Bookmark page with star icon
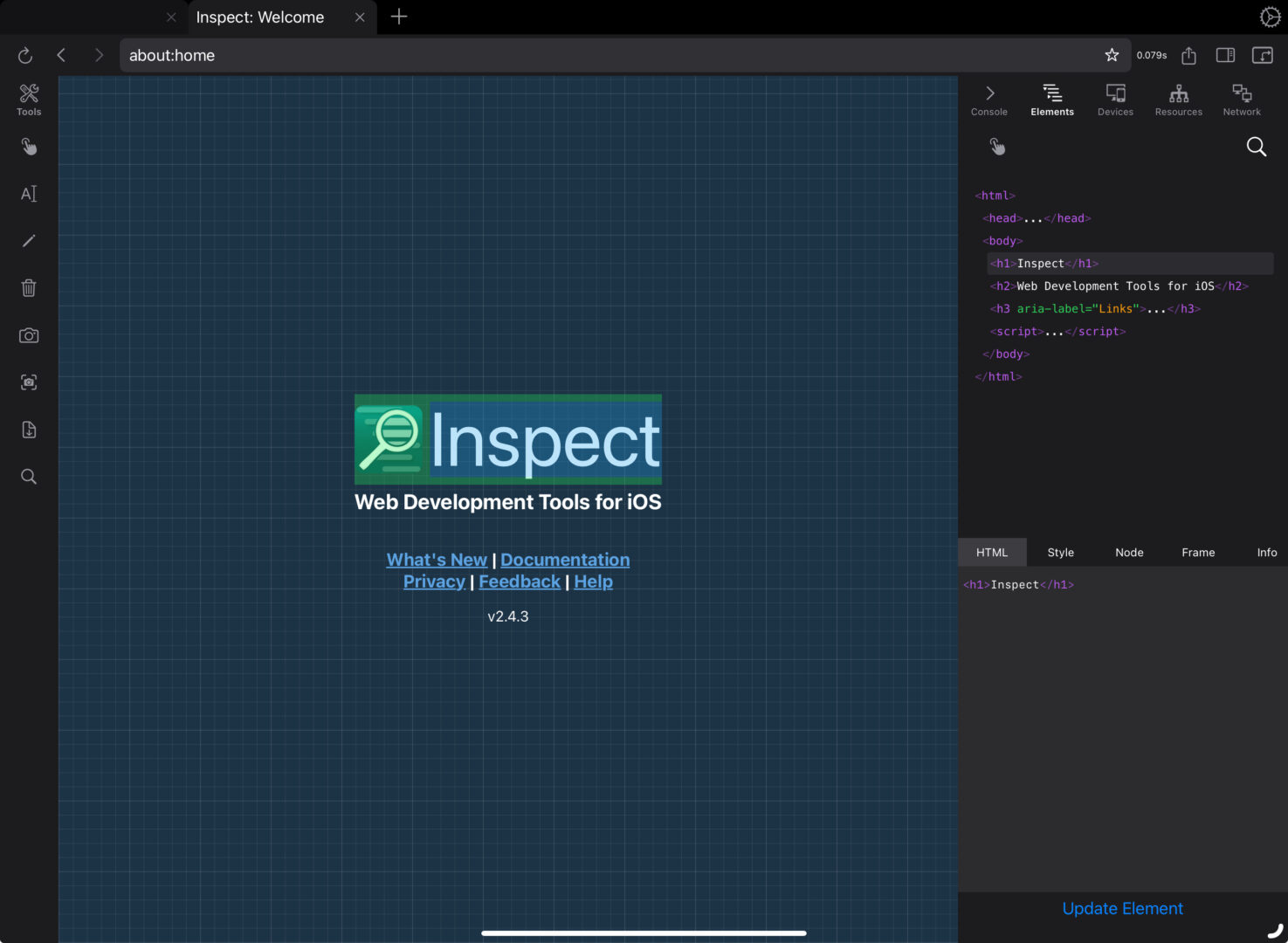The width and height of the screenshot is (1288, 943). point(1112,55)
